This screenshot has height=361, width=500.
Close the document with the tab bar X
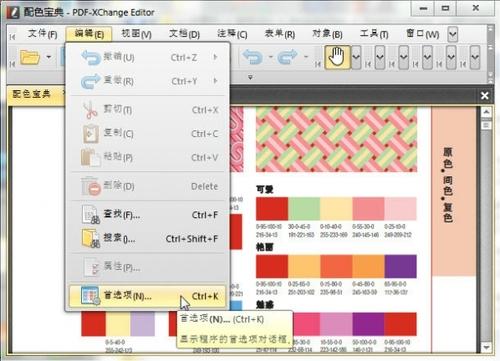[485, 96]
